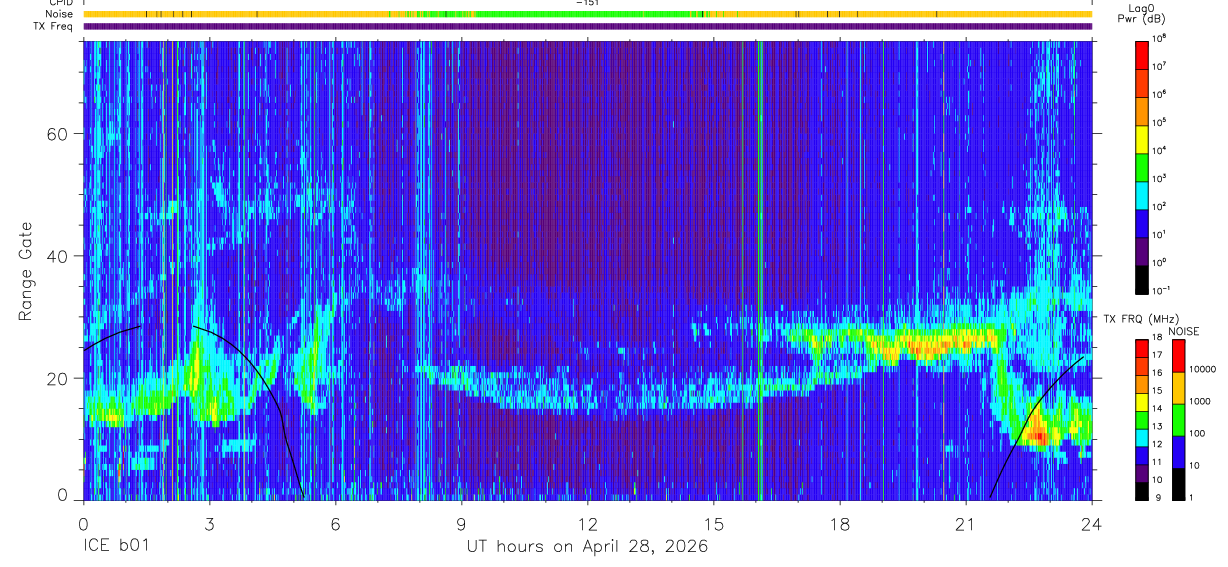The image size is (1228, 567).
Task: Click the '1' label below the NOISE scale
Action: 1190,497
